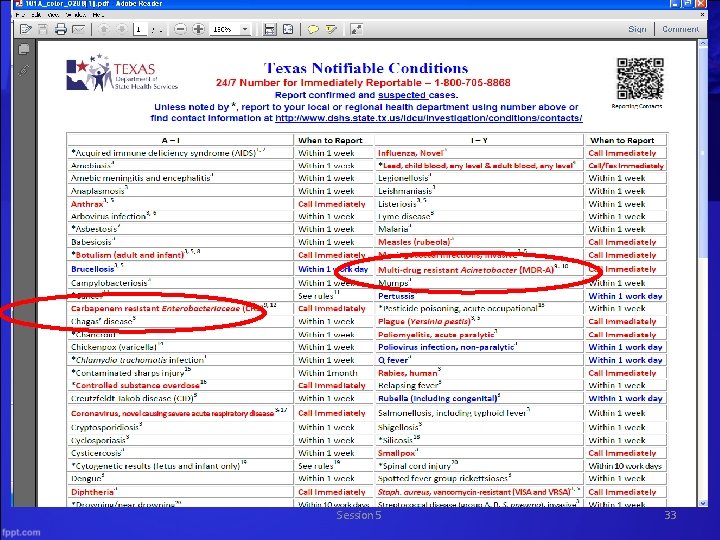Open the Help menu
This screenshot has height=540, width=720.
pos(98,15)
